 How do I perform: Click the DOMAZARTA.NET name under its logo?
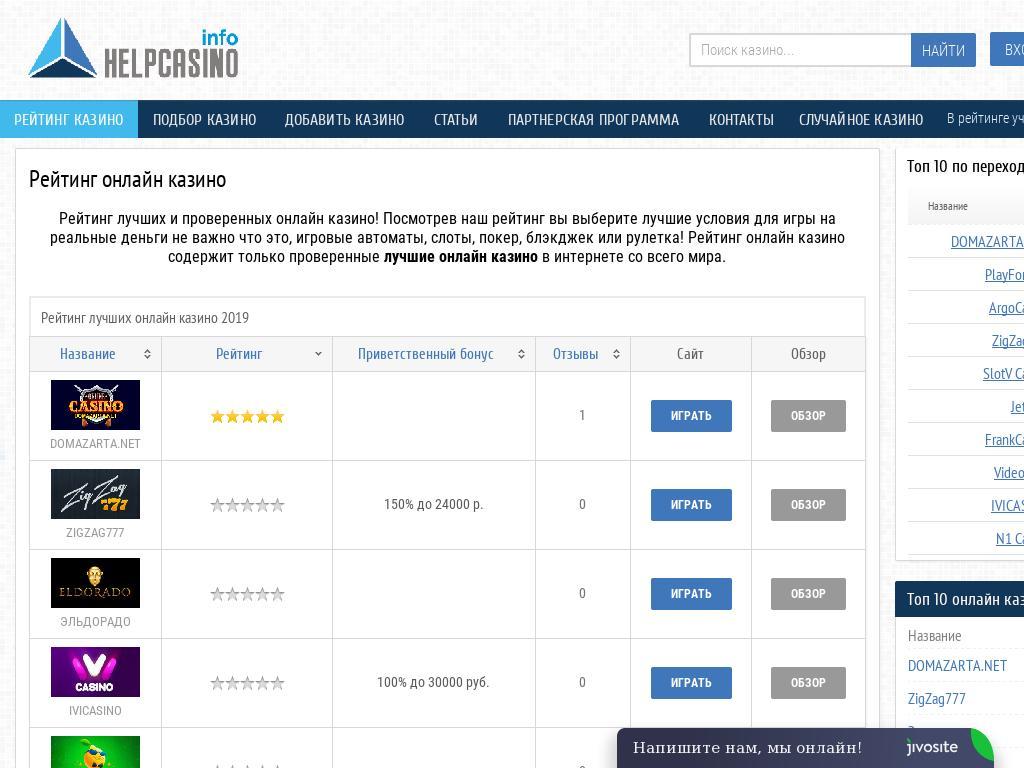[x=95, y=443]
